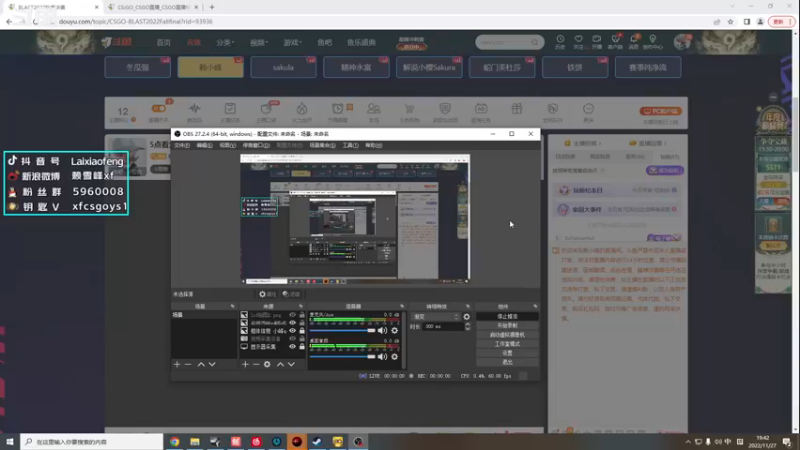Expand the 主播投稿 section arrow
Screen dimensions: 800x450
click(599, 143)
